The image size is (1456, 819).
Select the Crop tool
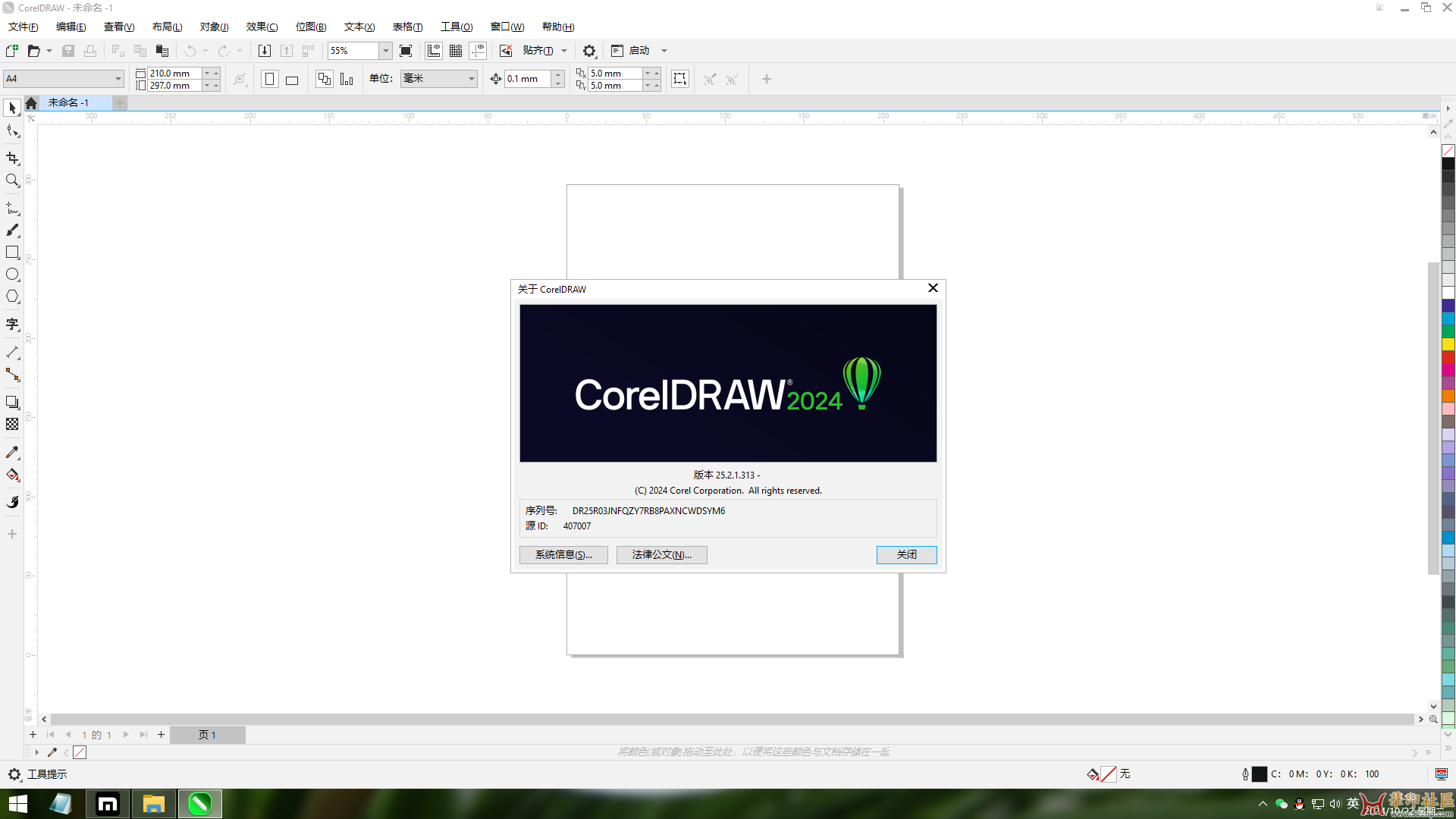12,158
